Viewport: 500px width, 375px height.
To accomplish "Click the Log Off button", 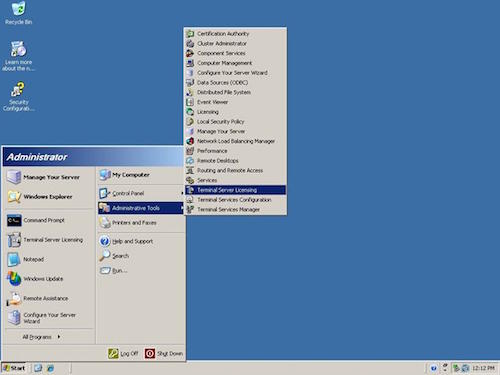I will [123, 354].
